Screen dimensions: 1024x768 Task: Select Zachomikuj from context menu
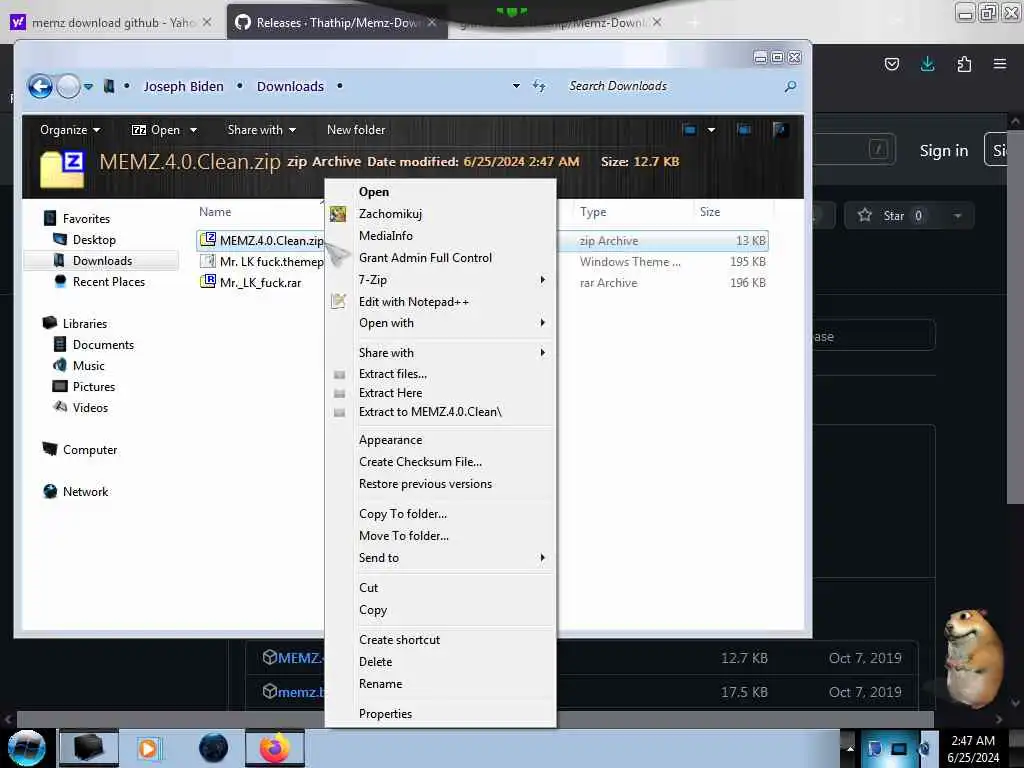pos(390,214)
